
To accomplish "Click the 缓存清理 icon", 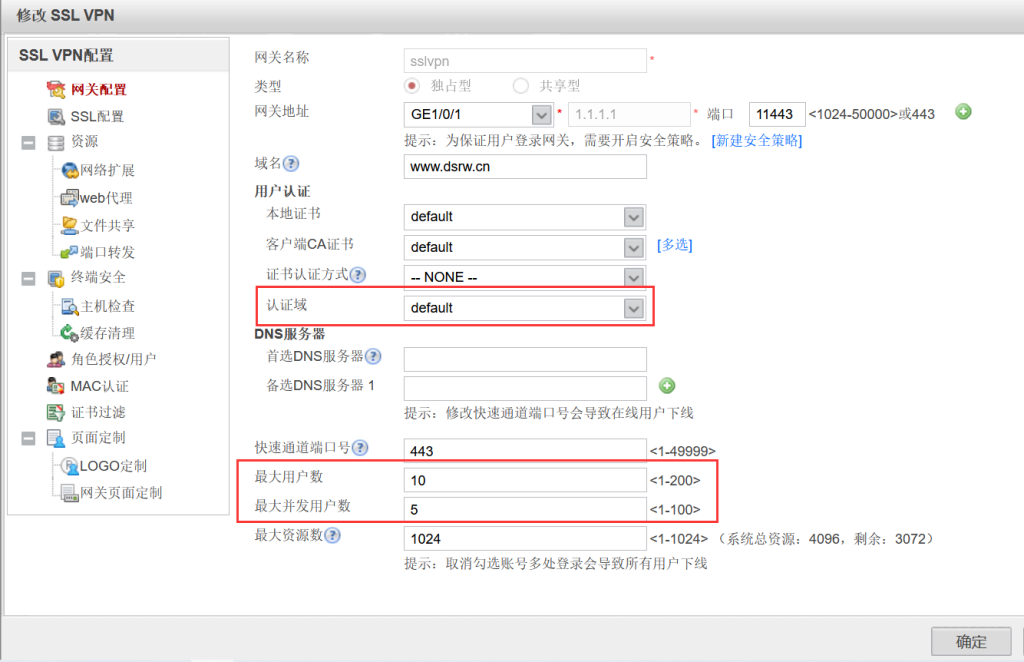I will [69, 333].
